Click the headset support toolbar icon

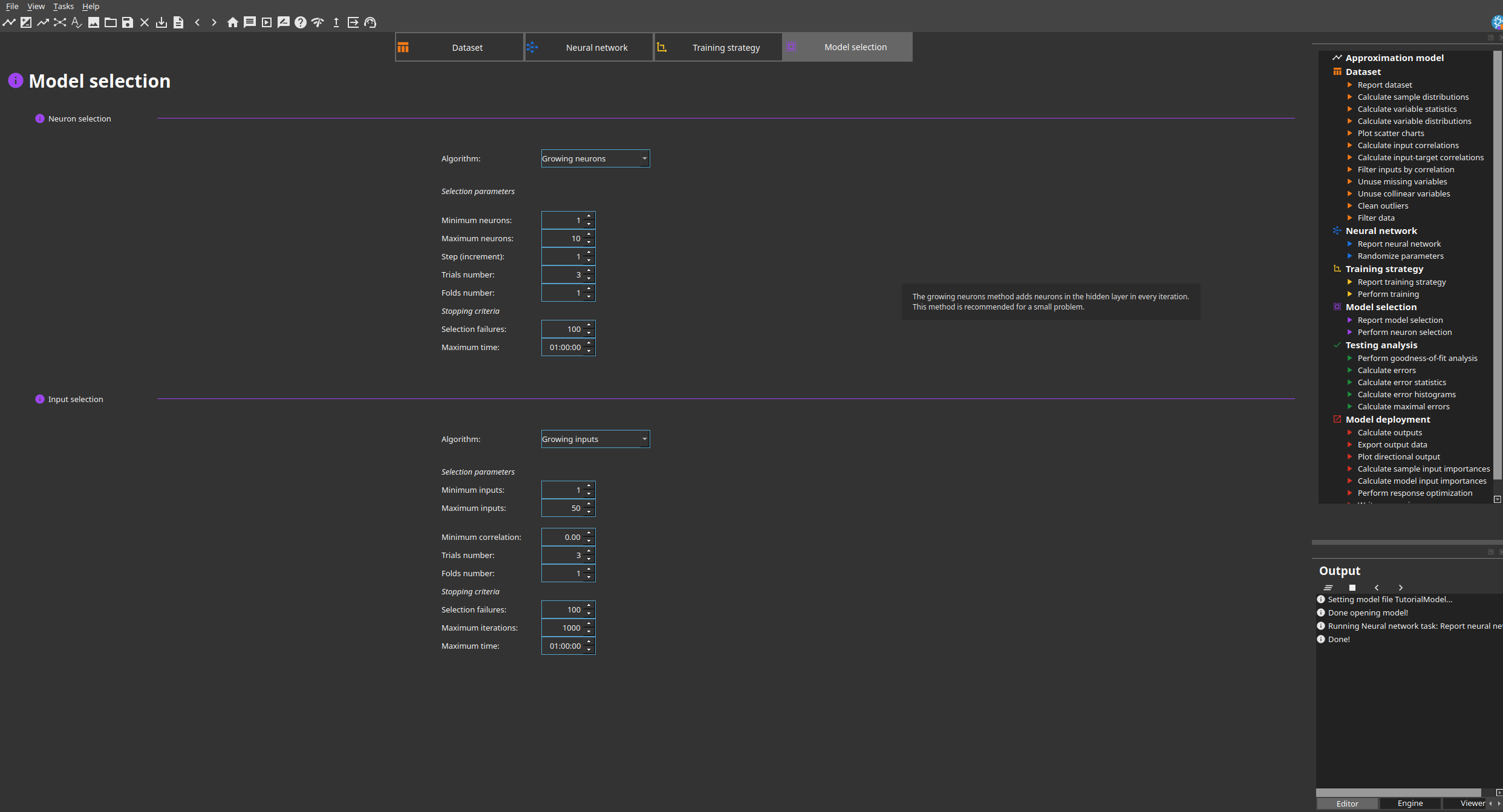click(371, 22)
